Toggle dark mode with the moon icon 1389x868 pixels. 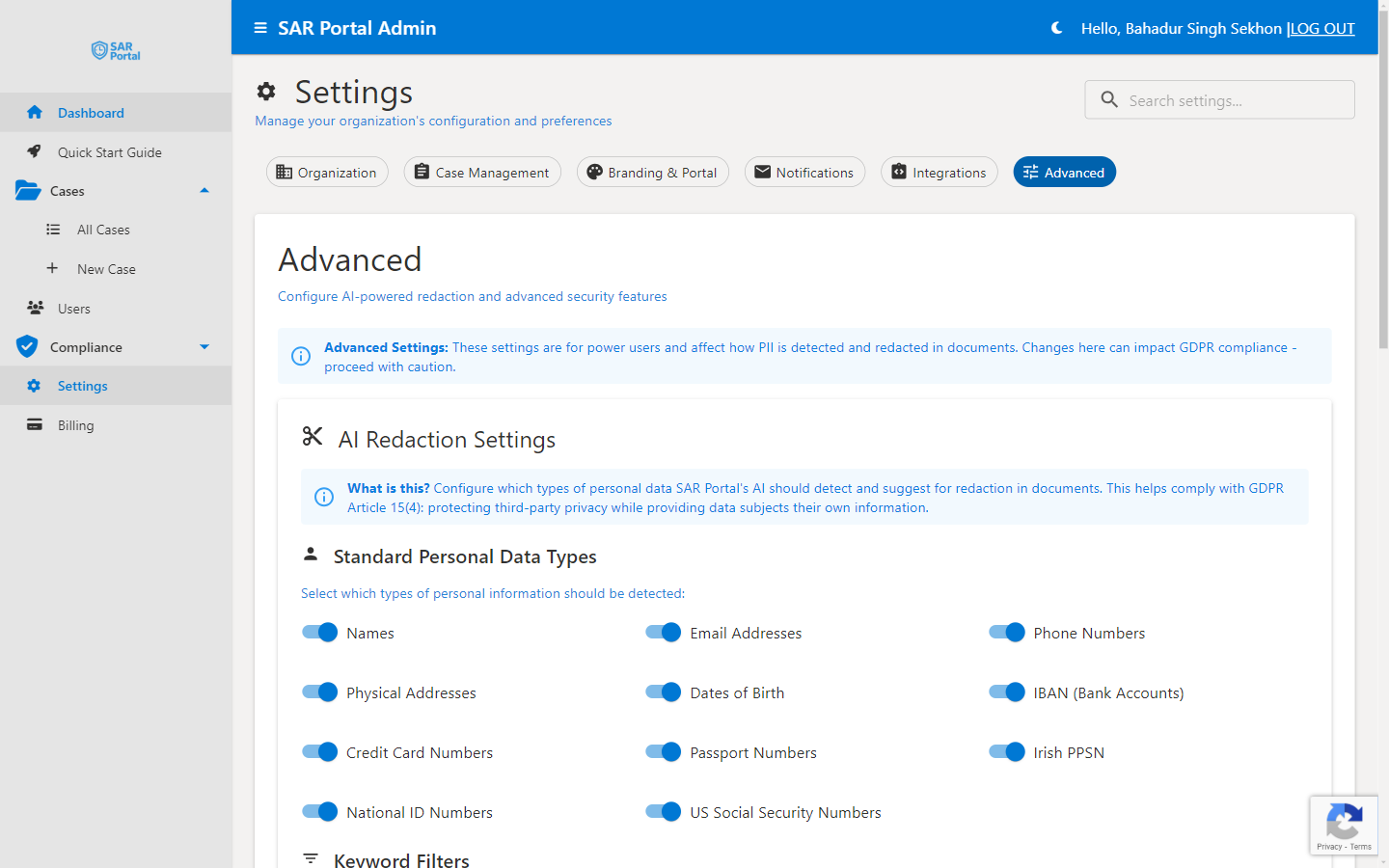pyautogui.click(x=1056, y=29)
